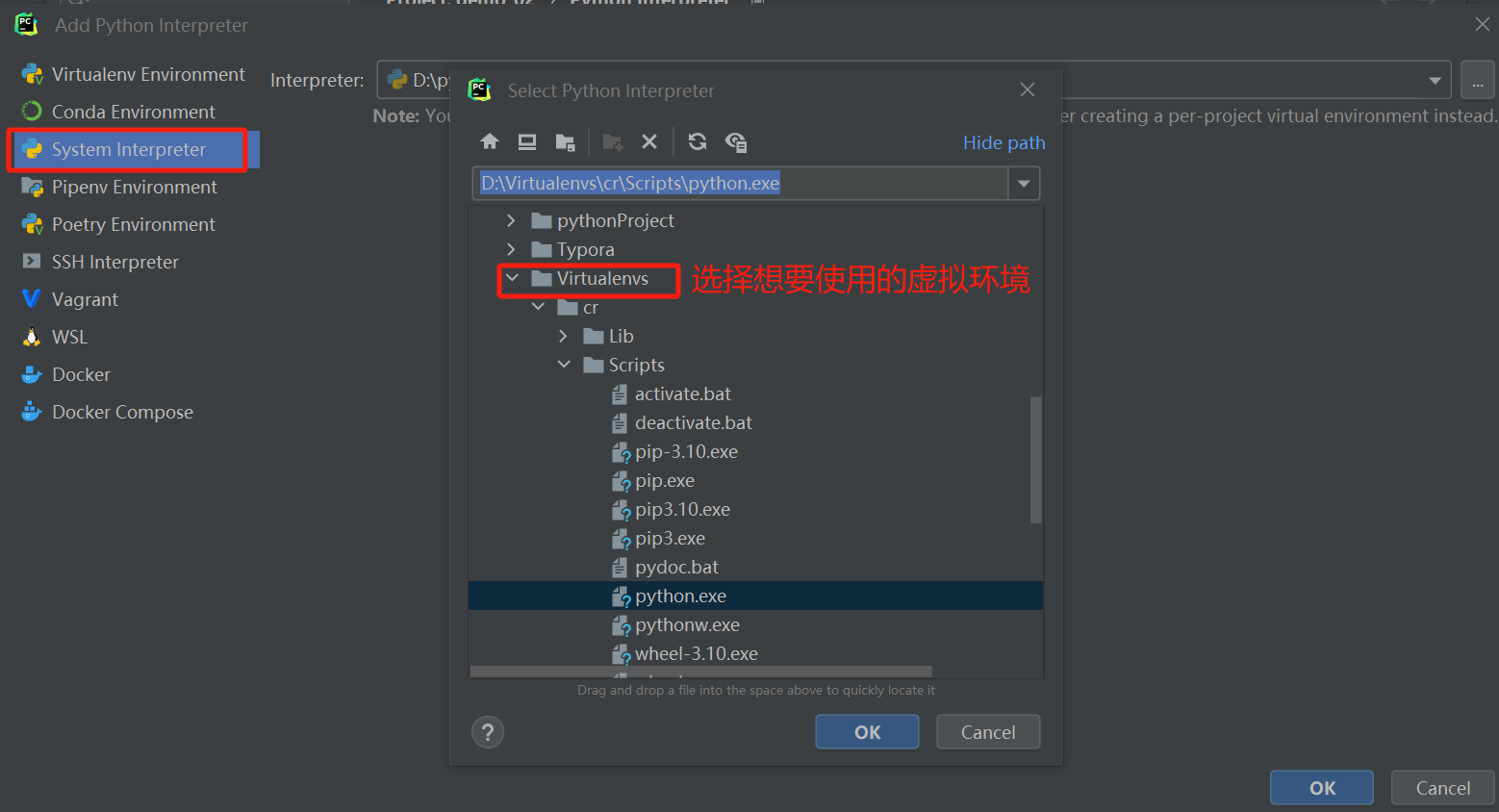Click OK in Select Python Interpreter dialog
Image resolution: width=1499 pixels, height=812 pixels.
click(x=867, y=732)
